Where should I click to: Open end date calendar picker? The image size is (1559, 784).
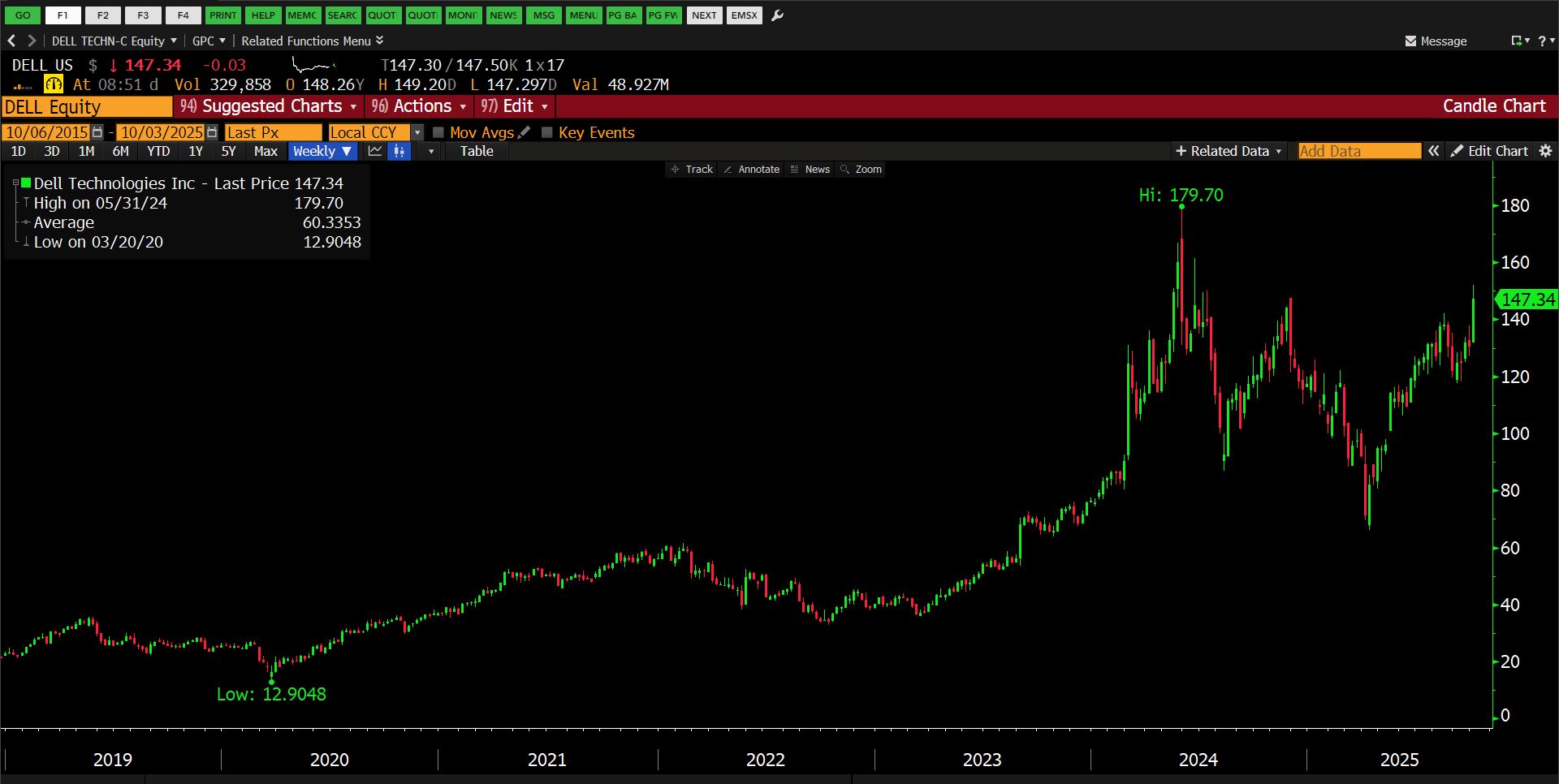click(x=212, y=132)
